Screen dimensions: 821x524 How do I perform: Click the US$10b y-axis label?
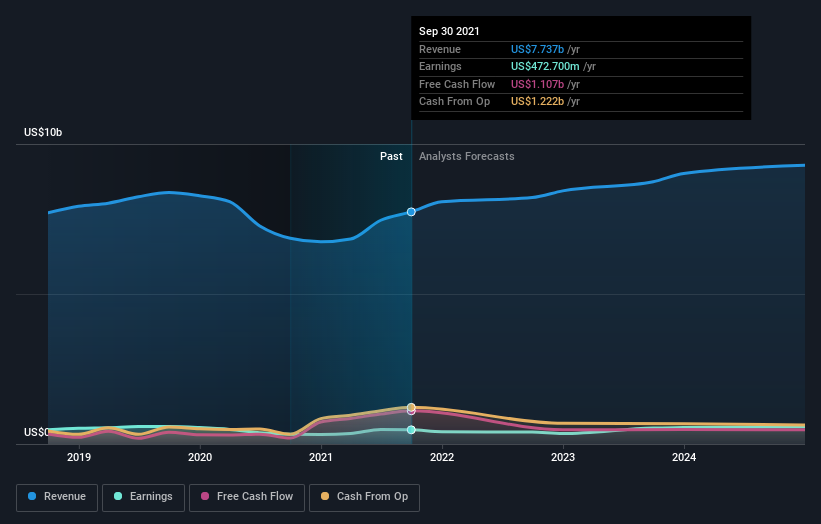coord(43,132)
